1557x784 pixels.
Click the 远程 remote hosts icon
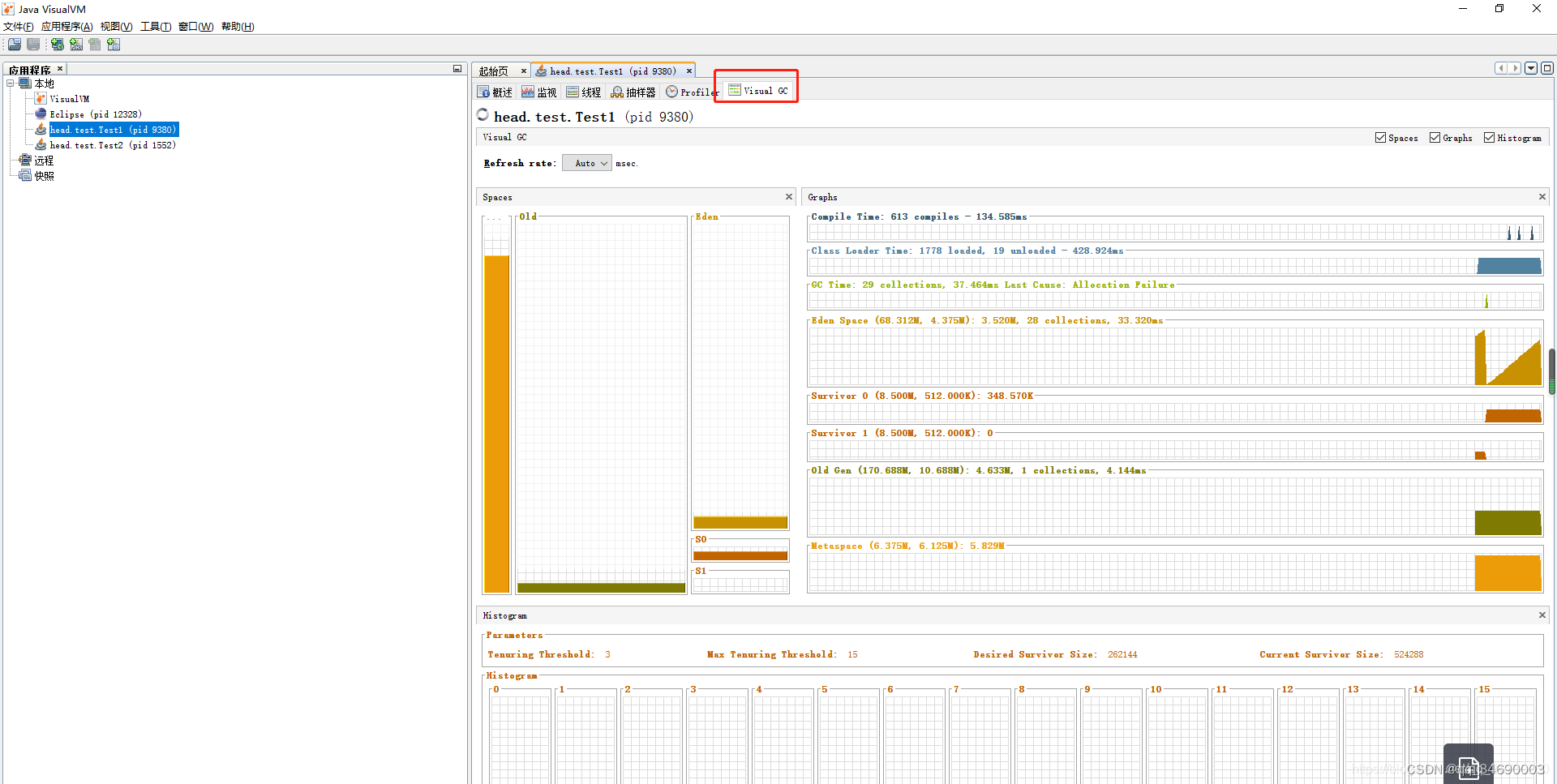pos(25,161)
